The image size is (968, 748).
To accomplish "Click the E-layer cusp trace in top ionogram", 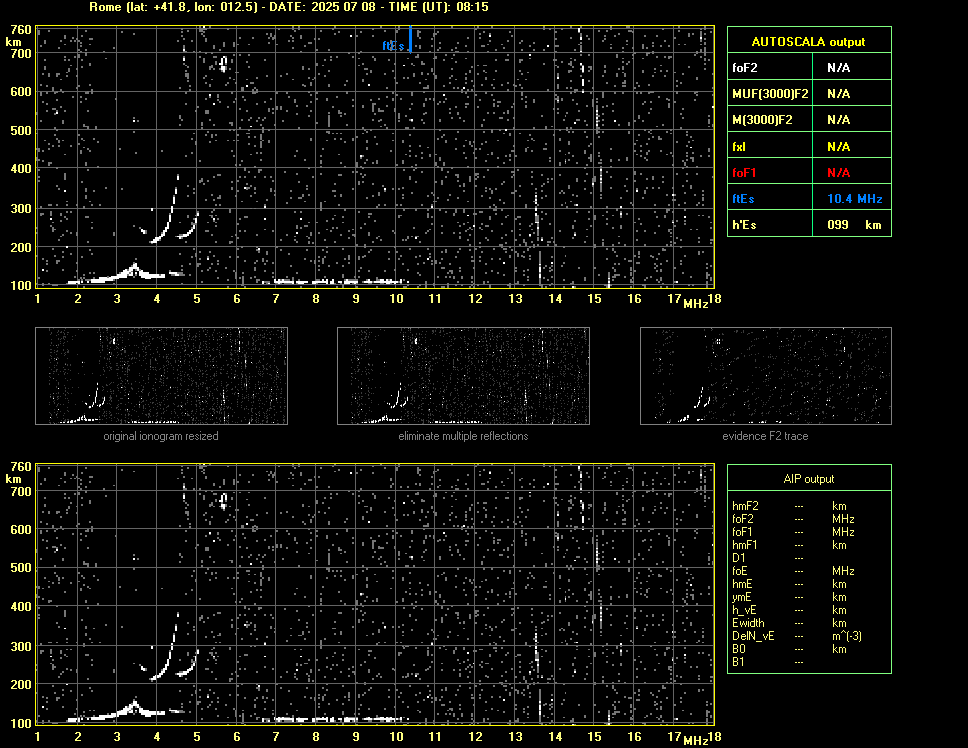I will click(135, 271).
